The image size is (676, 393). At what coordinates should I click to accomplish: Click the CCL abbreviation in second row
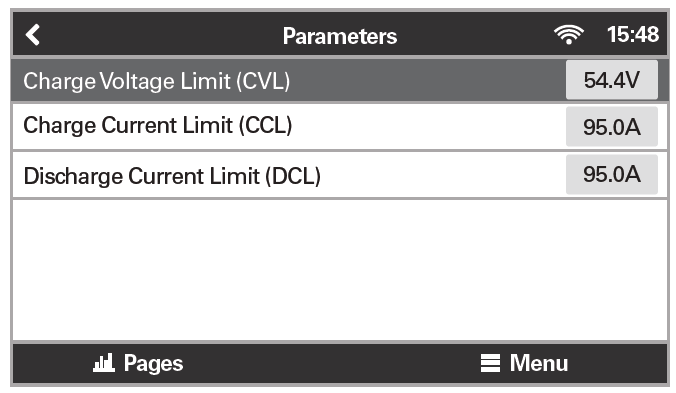click(x=266, y=126)
